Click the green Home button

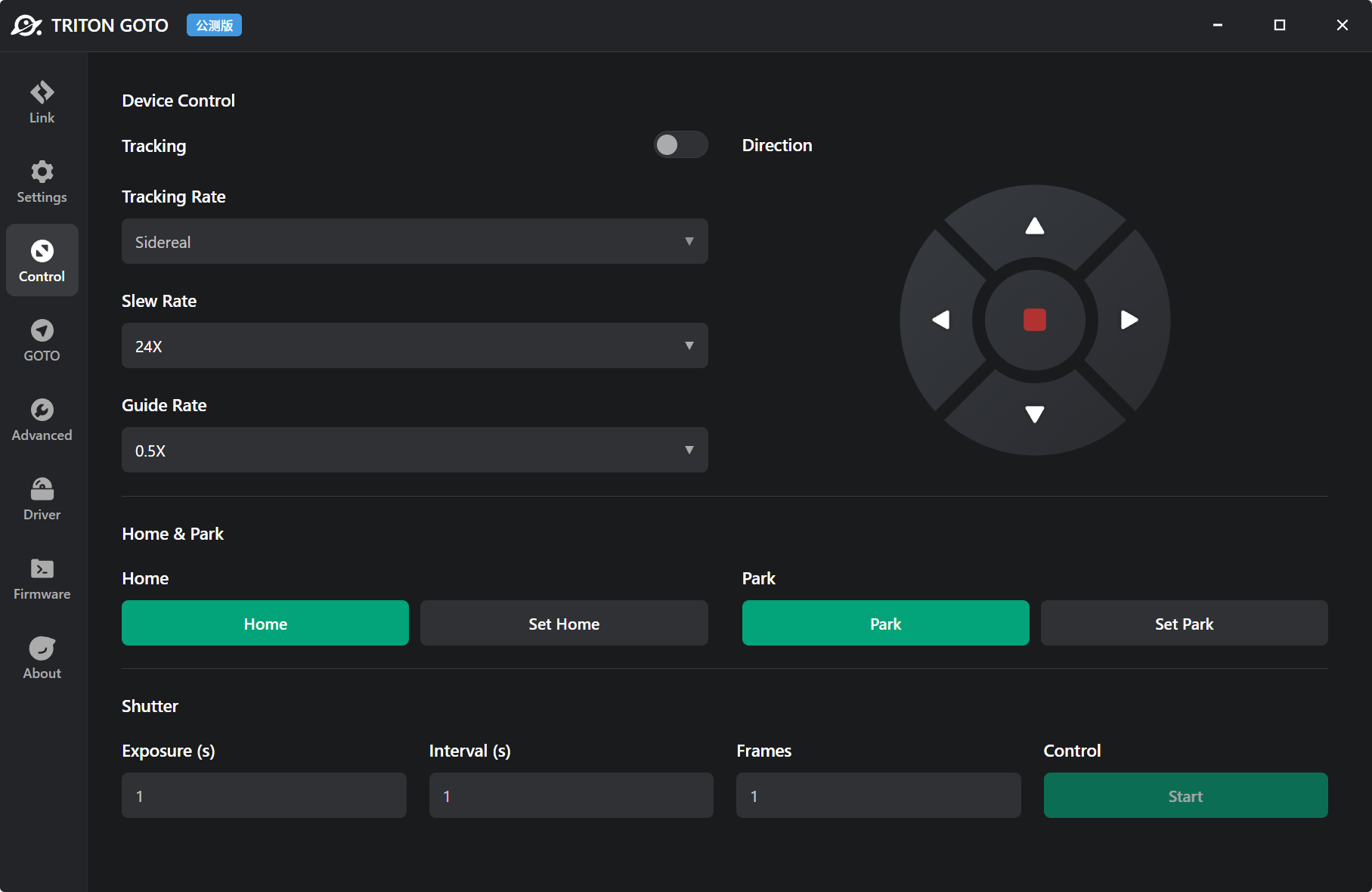pyautogui.click(x=265, y=624)
